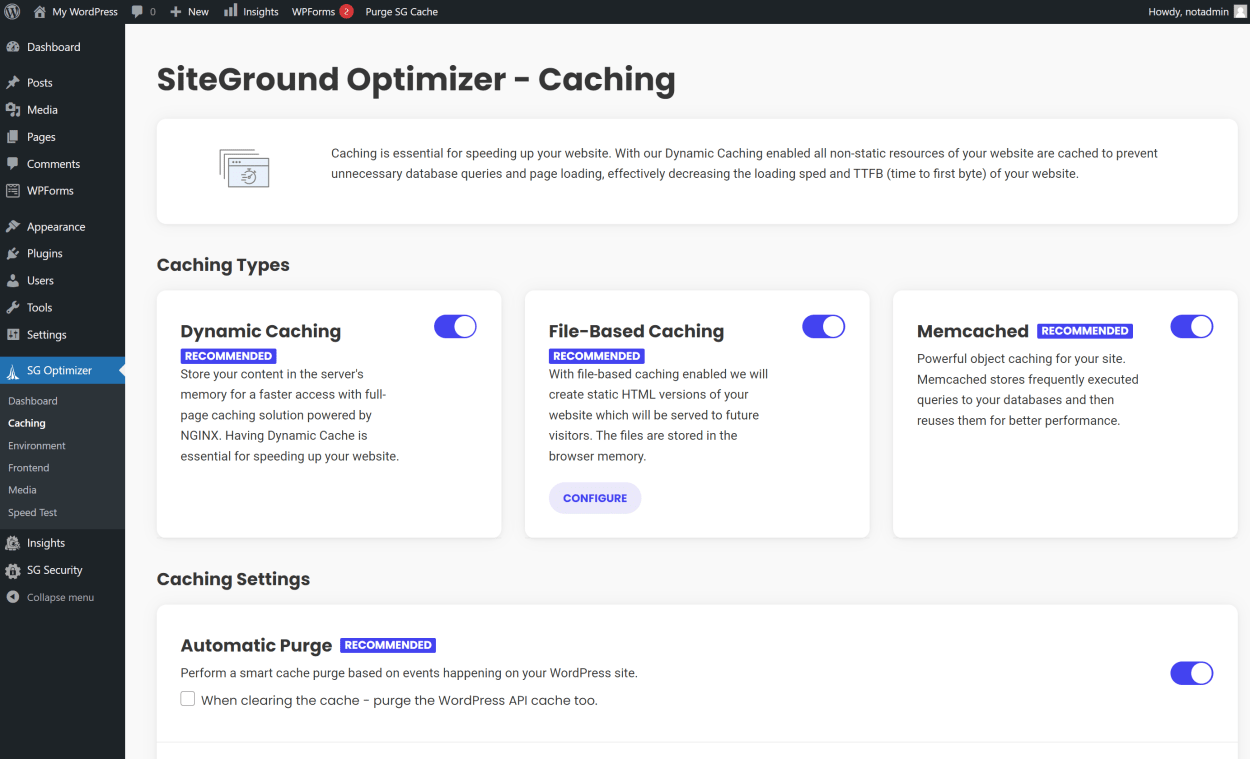Screen dimensions: 1250x759
Task: Click the Memcached card title
Action: 973,331
